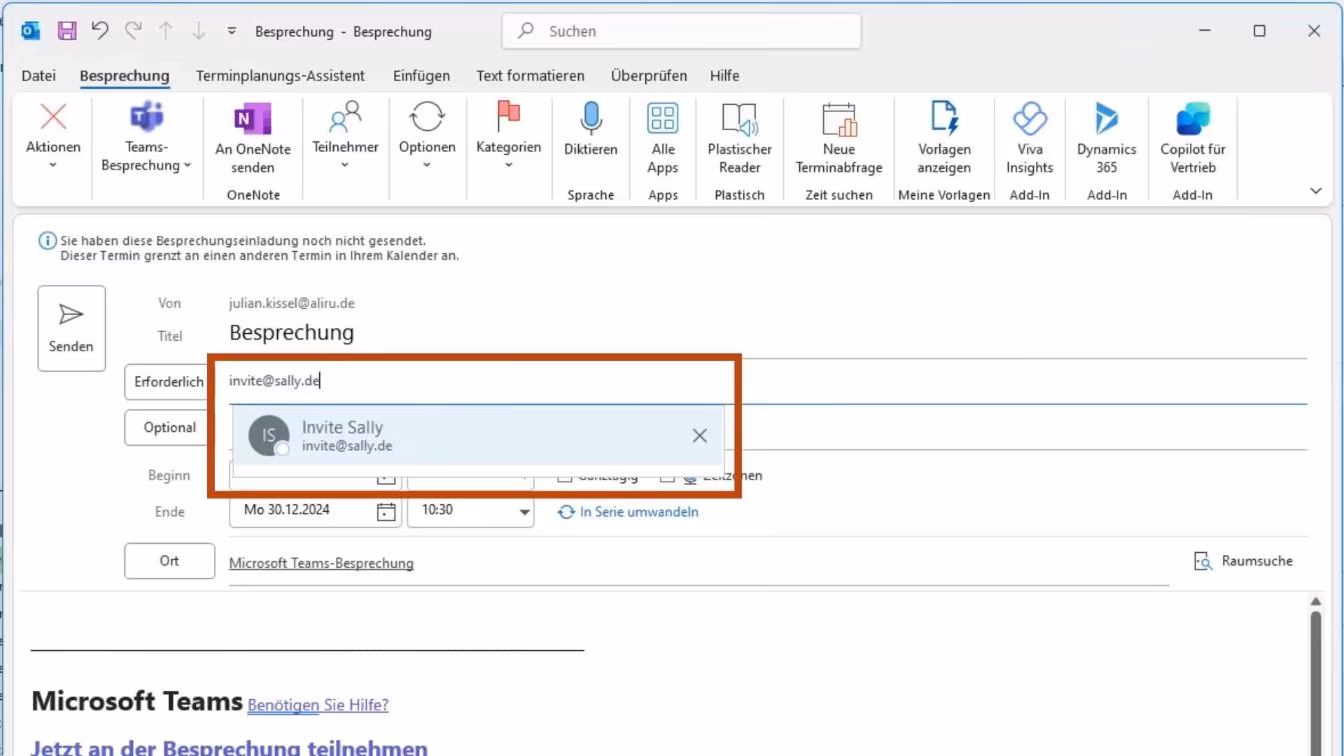Remove Invite Sally suggestion with X

tap(700, 435)
